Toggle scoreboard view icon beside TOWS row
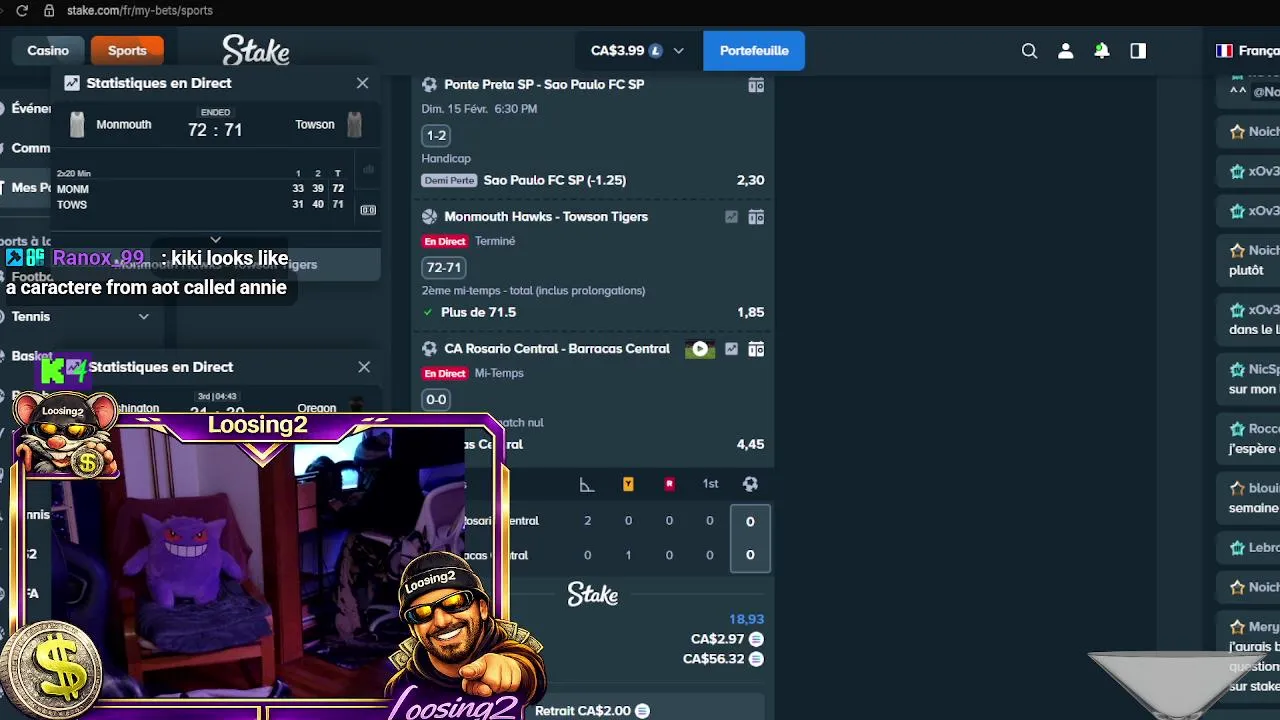 click(x=368, y=210)
